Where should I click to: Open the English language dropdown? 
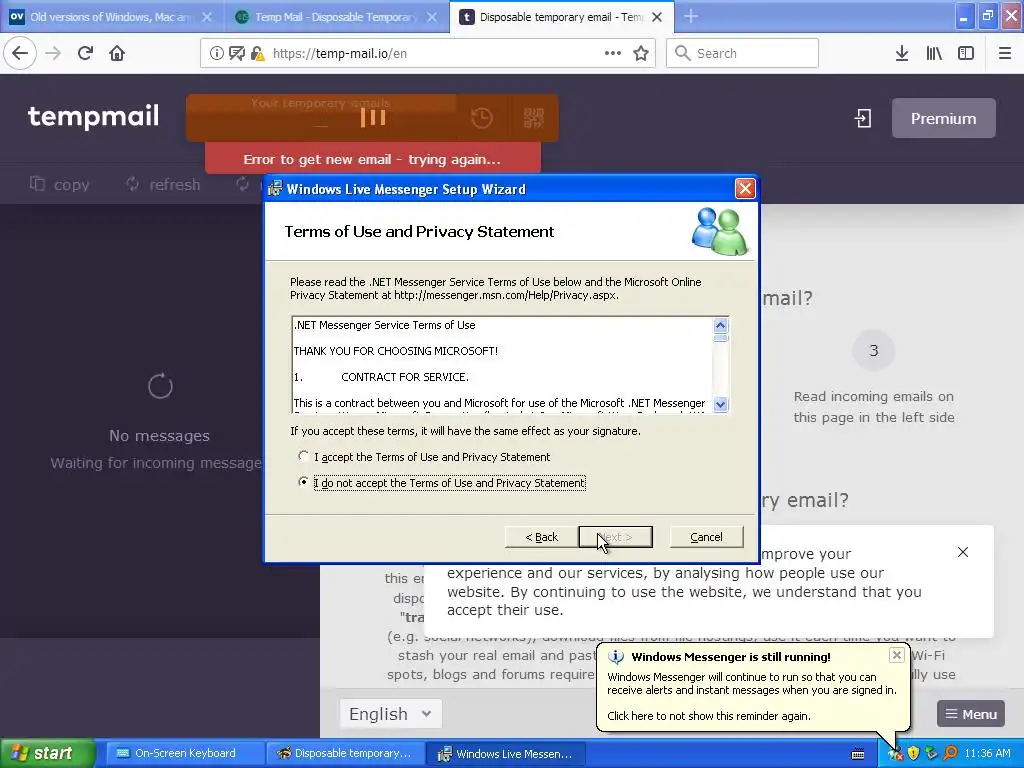coord(390,714)
